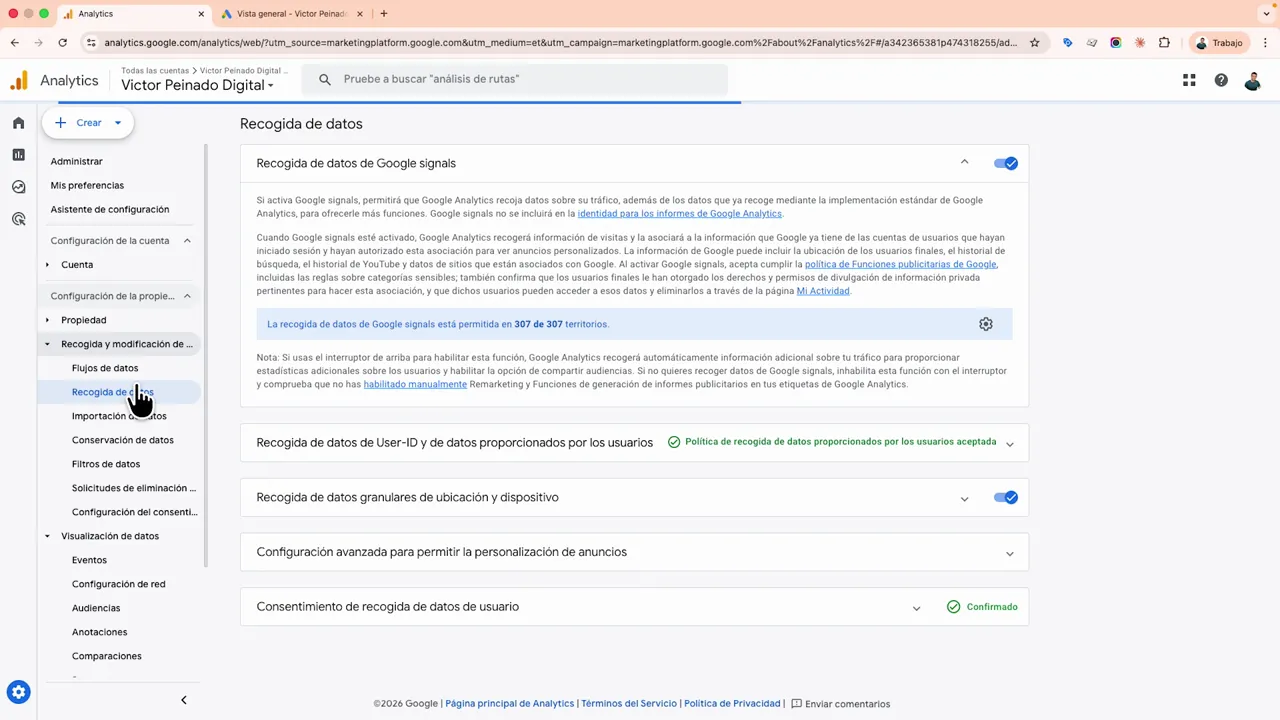Open Asistente de configuración

coord(110,209)
